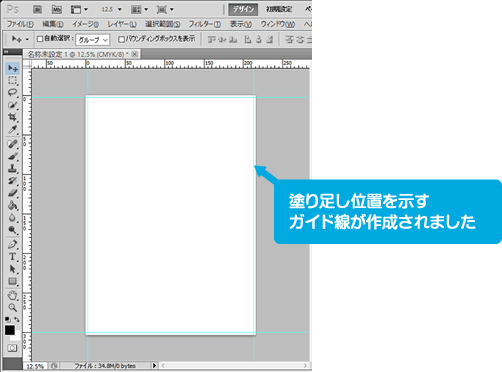Select the History Brush tool
This screenshot has height=372, width=502.
(13, 181)
